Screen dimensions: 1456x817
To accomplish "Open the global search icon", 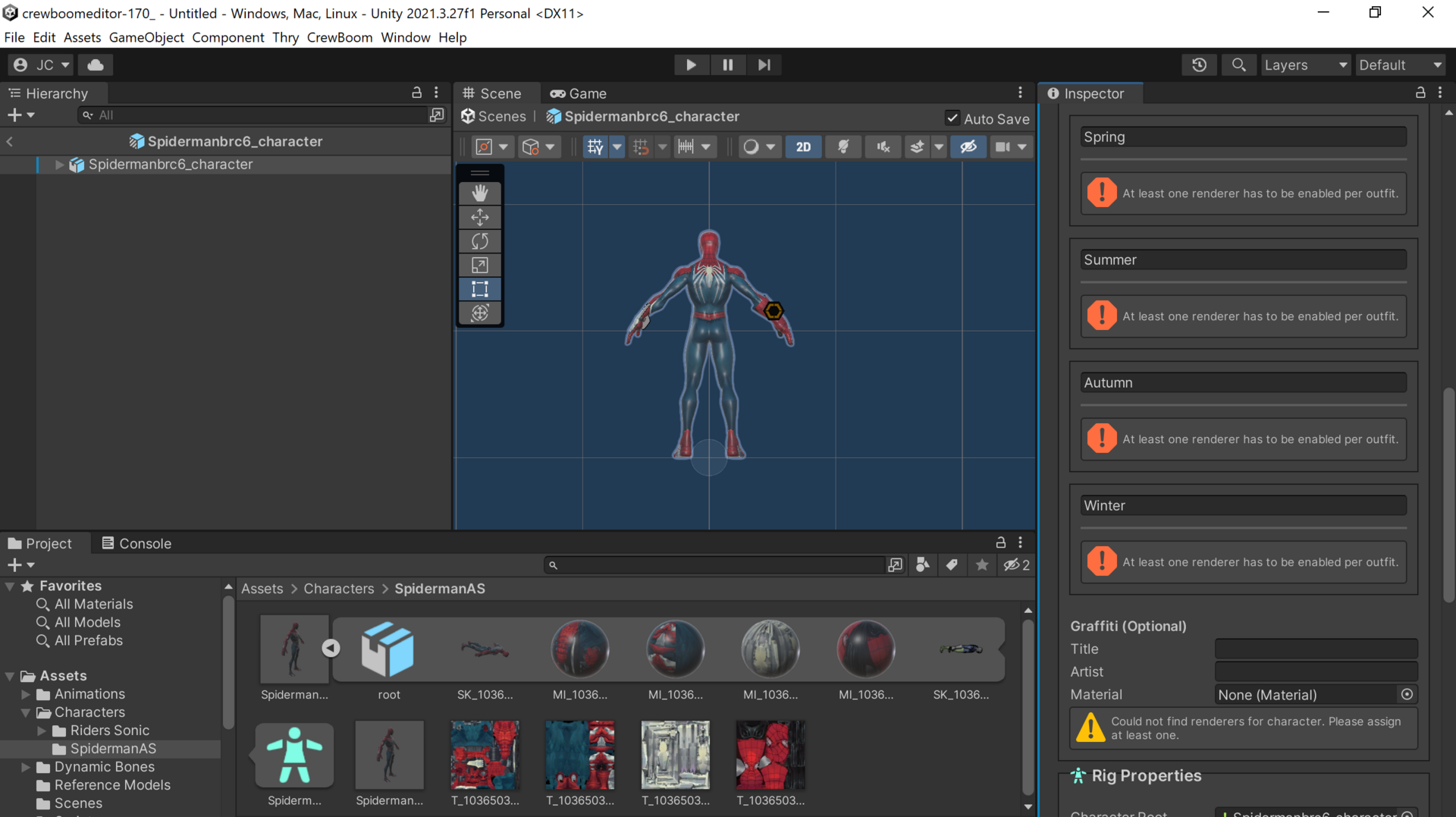I will click(1238, 64).
